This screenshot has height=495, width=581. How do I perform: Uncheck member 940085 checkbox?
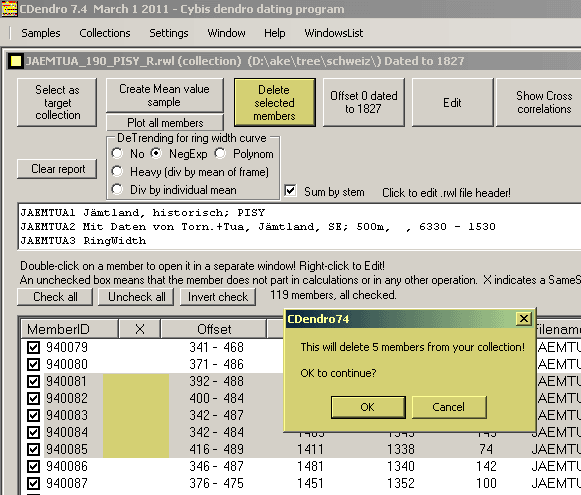pyautogui.click(x=33, y=450)
